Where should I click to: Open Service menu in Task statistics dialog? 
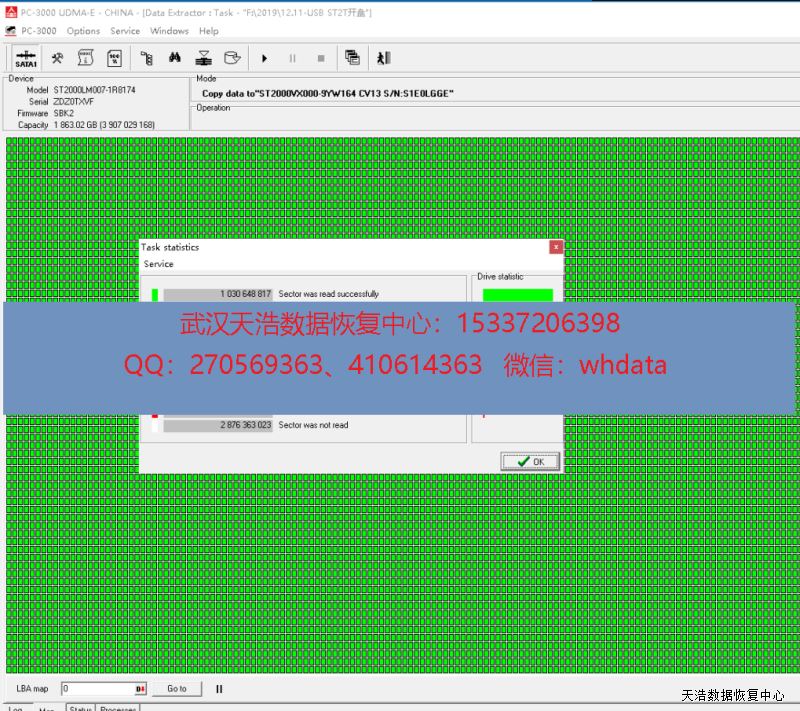pos(158,264)
